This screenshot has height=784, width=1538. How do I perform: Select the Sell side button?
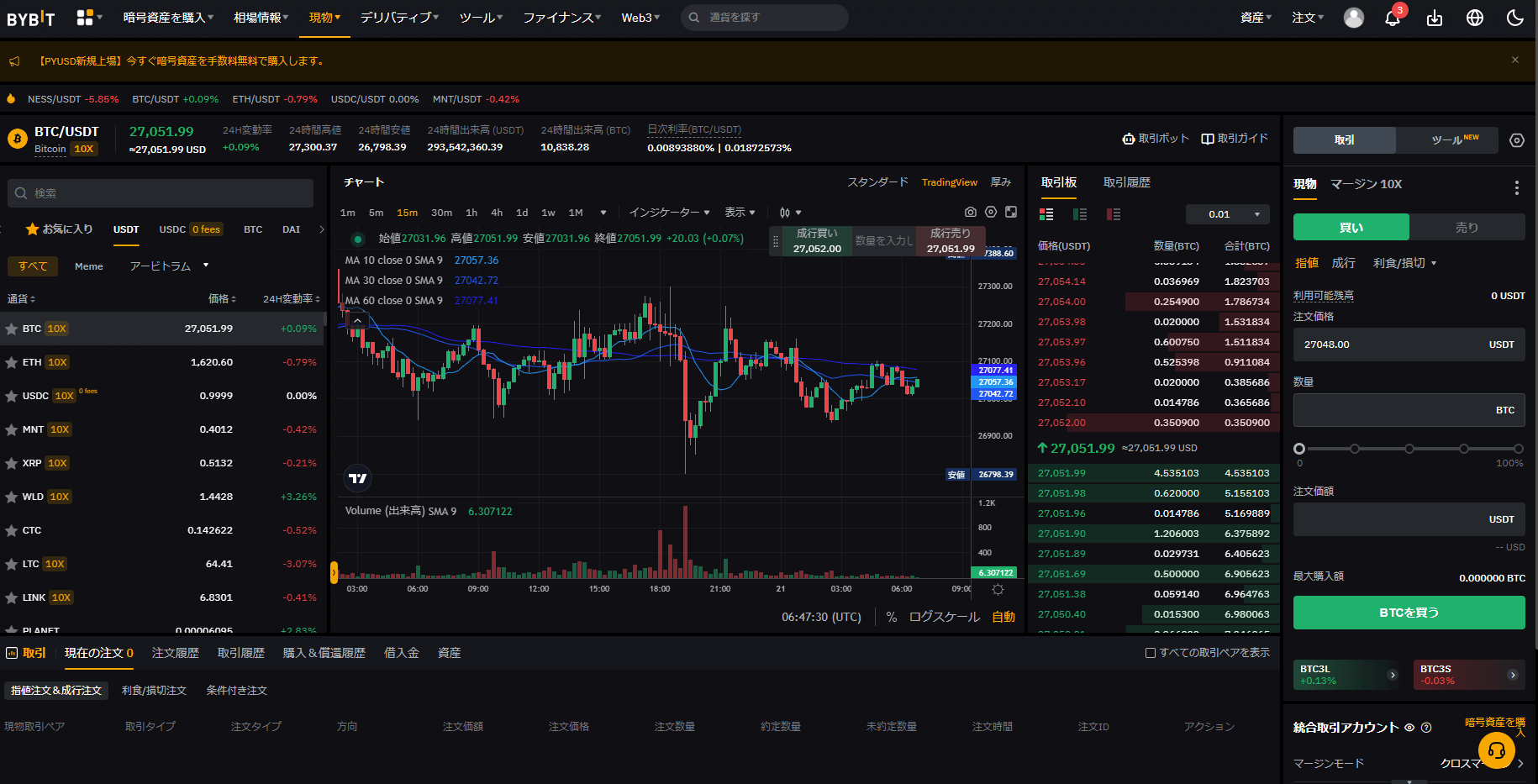(1467, 227)
